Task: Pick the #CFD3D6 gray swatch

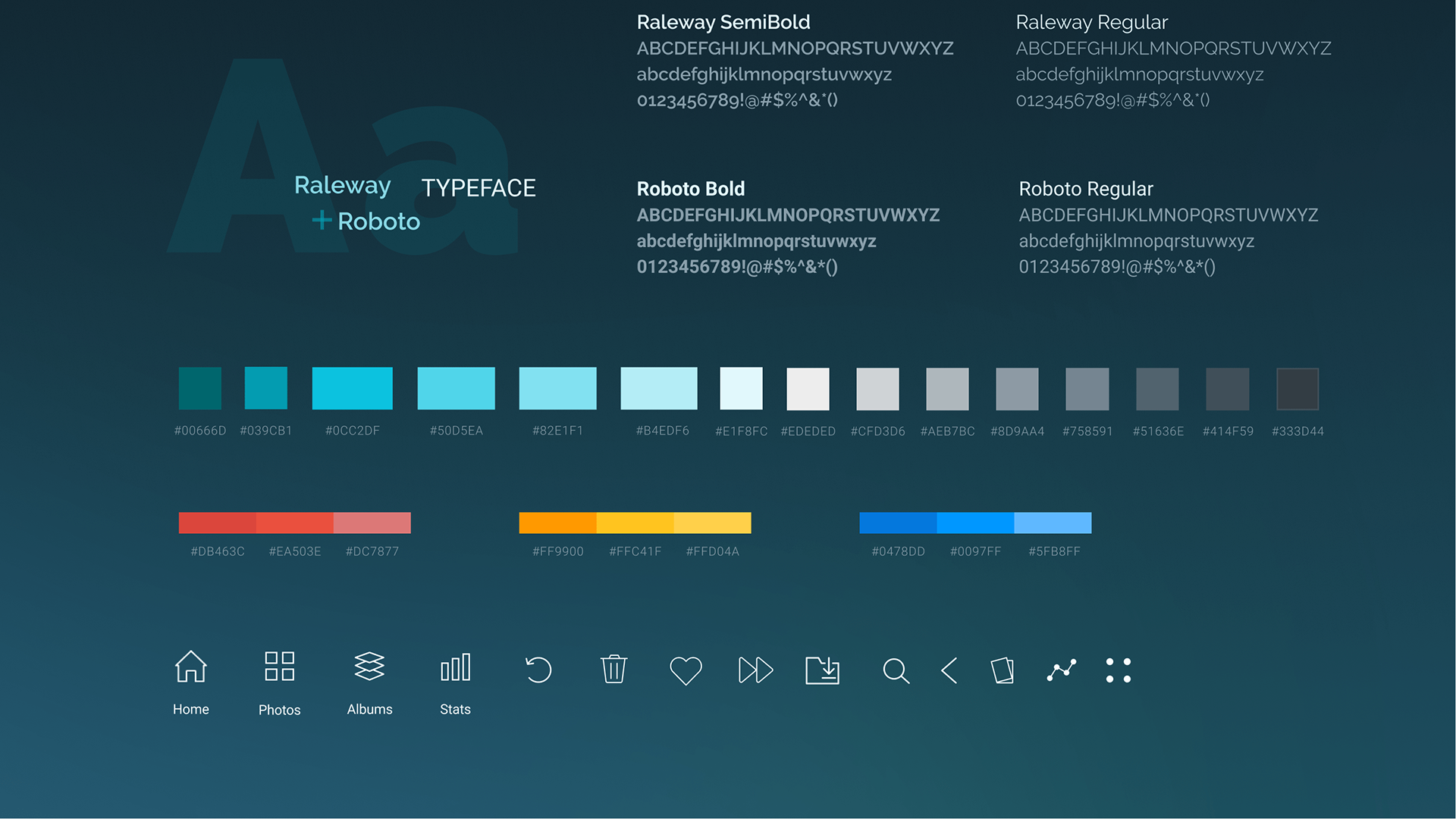Action: point(878,389)
